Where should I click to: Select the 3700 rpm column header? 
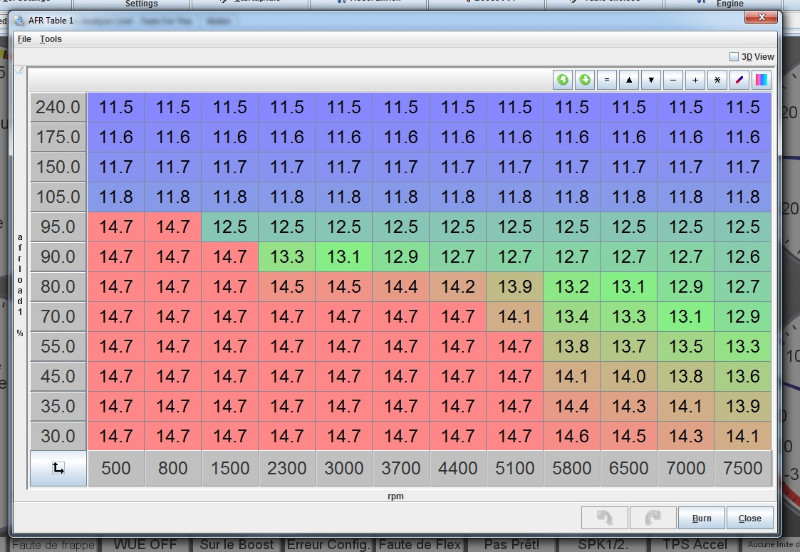[x=401, y=468]
